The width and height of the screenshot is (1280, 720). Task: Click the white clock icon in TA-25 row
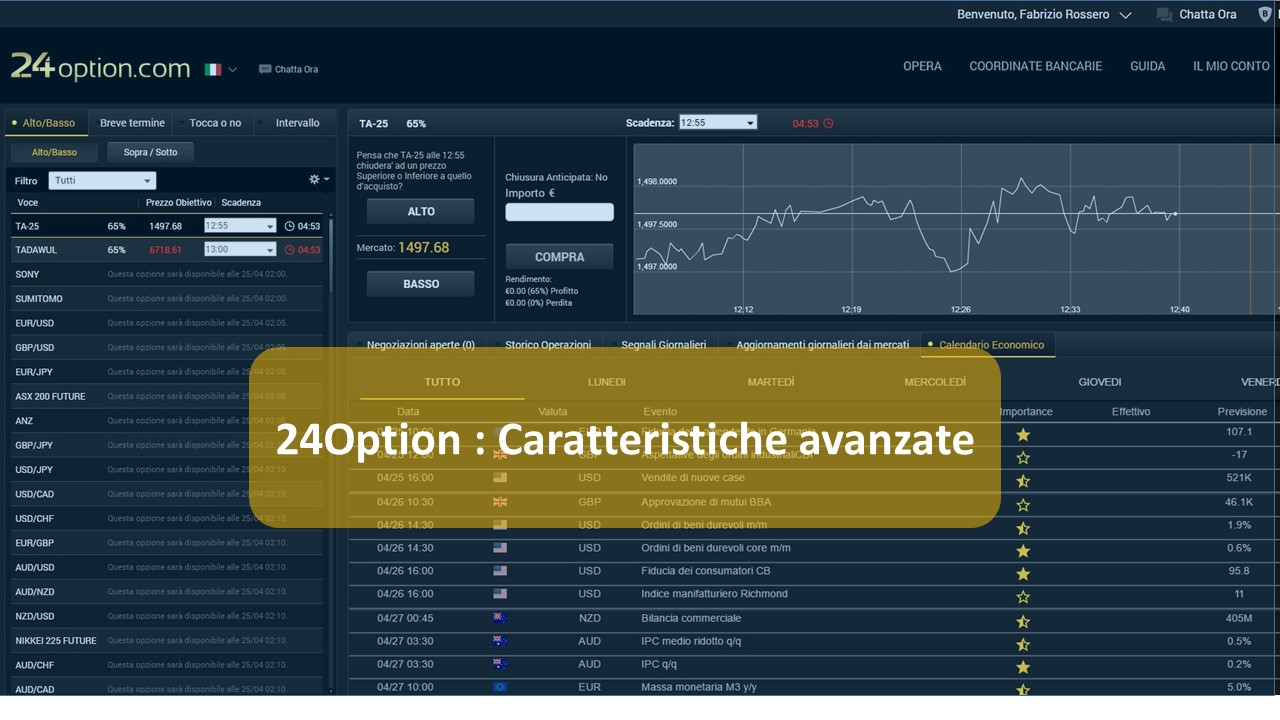click(x=290, y=226)
